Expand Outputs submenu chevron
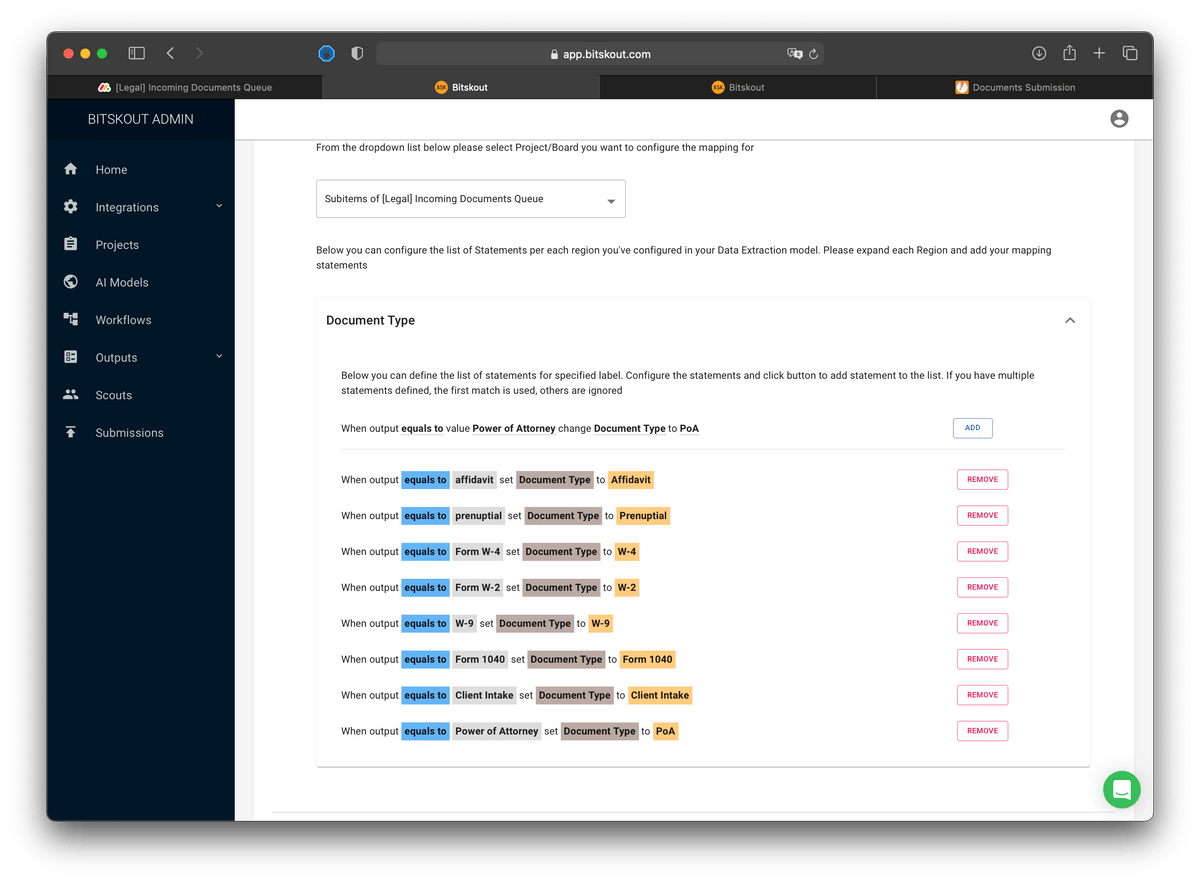The image size is (1200, 883). (x=219, y=356)
